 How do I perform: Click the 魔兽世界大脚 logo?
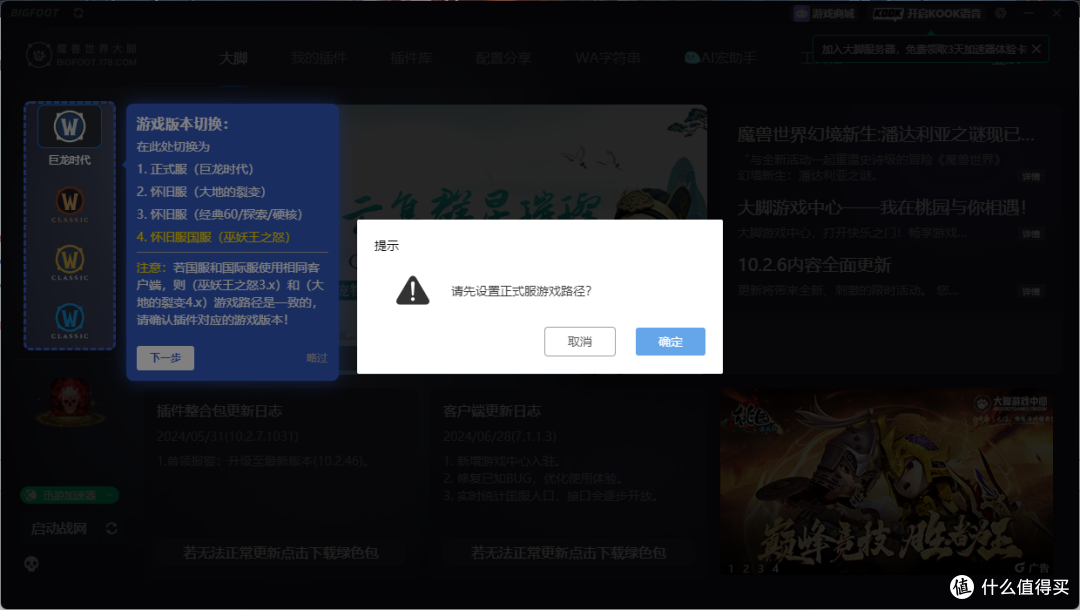(x=82, y=55)
